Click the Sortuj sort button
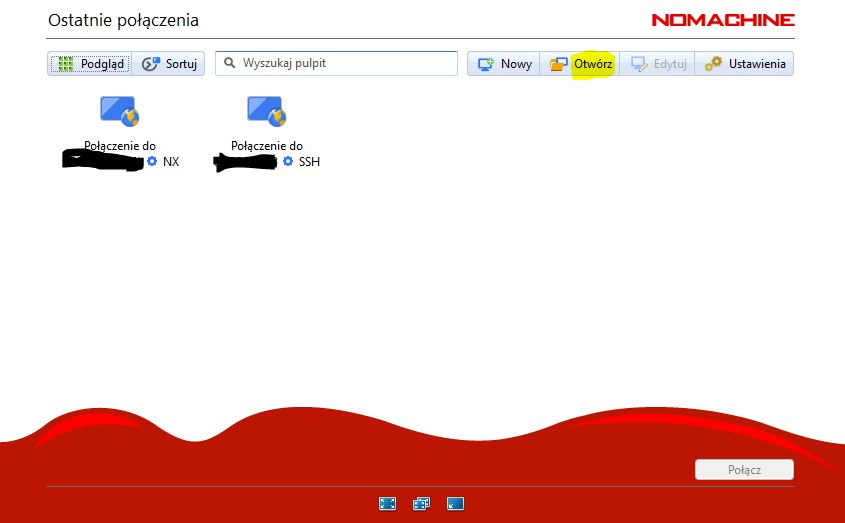The width and height of the screenshot is (845, 523). [170, 64]
